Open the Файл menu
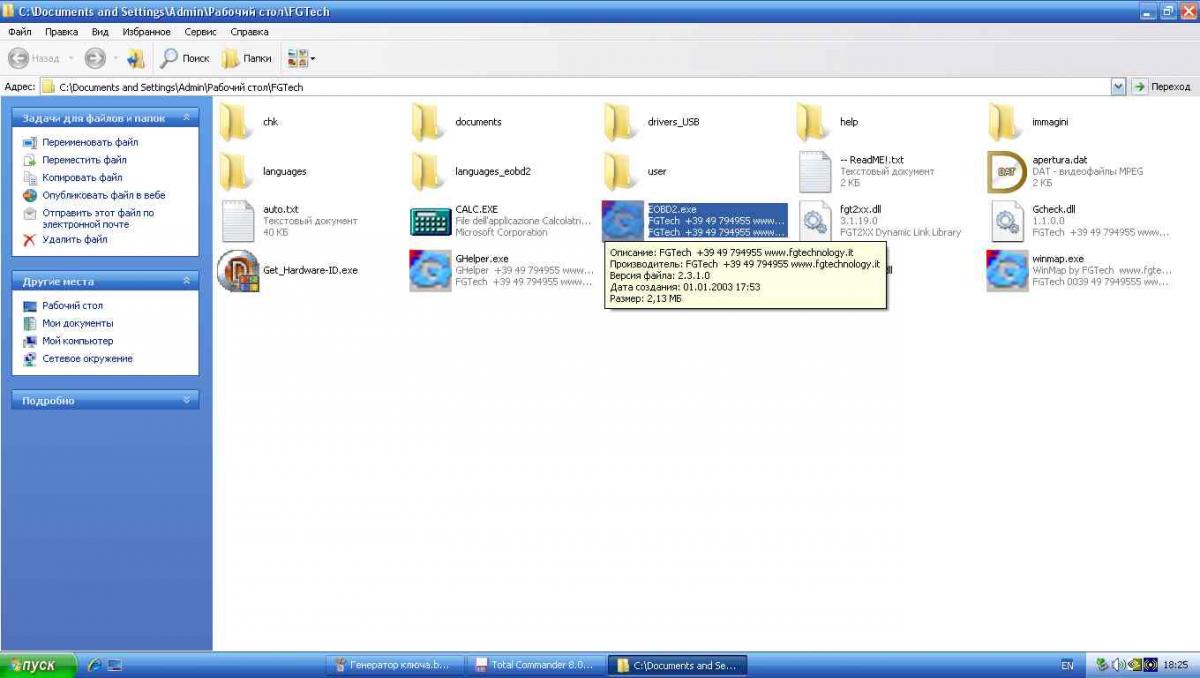Image resolution: width=1200 pixels, height=678 pixels. pos(19,32)
